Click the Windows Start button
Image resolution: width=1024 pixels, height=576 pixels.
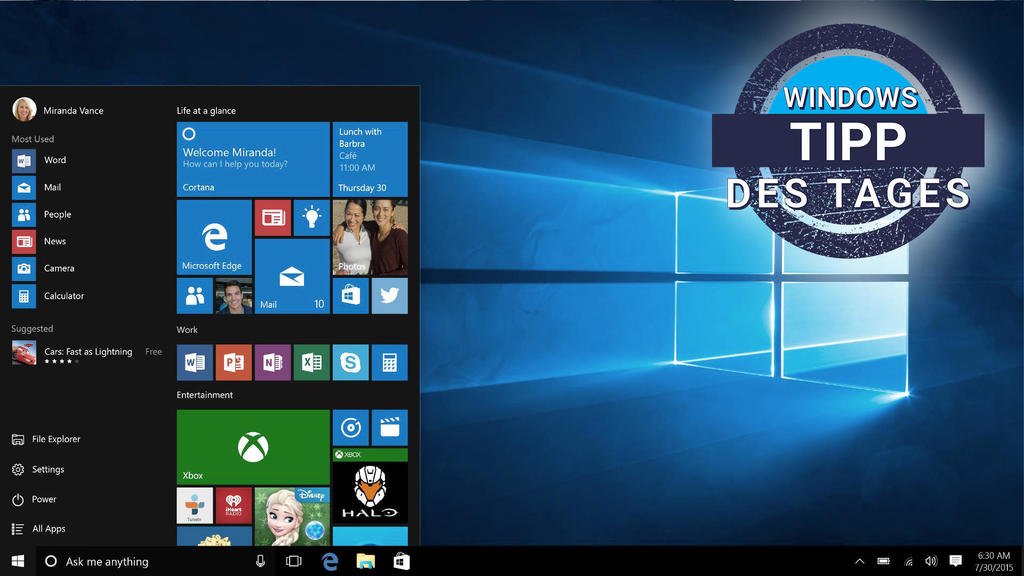(x=18, y=561)
